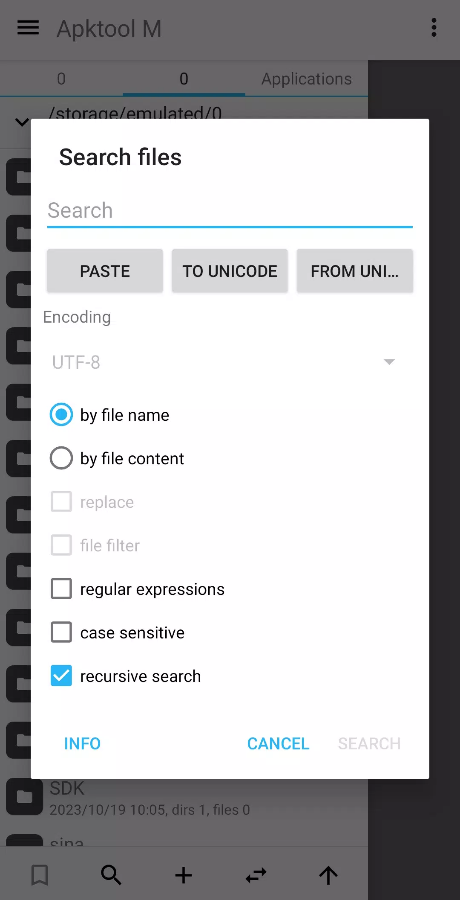460x900 pixels.
Task: Open the SDK folder icon
Action: click(x=24, y=797)
